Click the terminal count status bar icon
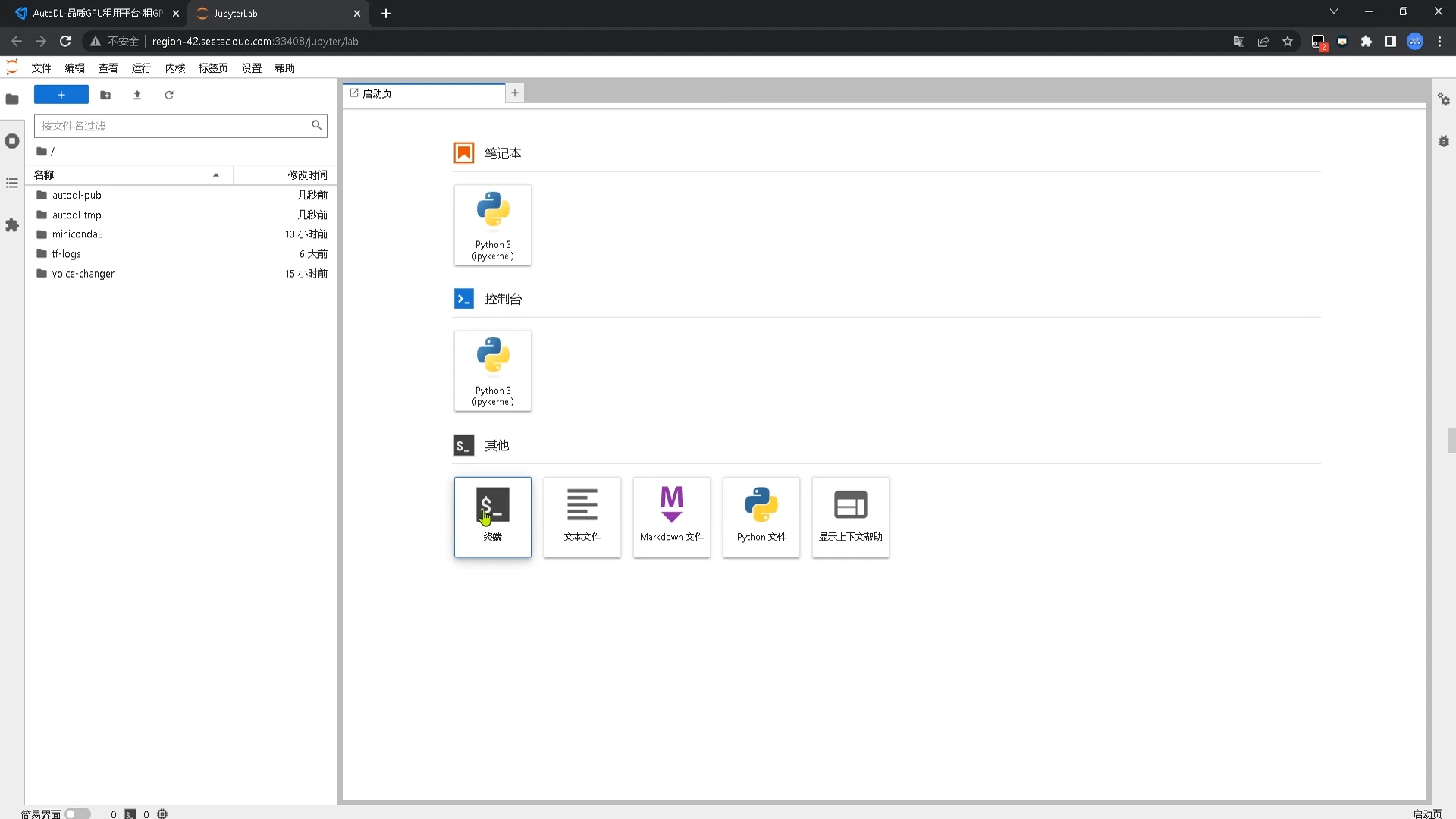Viewport: 1456px width, 819px height. point(130,814)
